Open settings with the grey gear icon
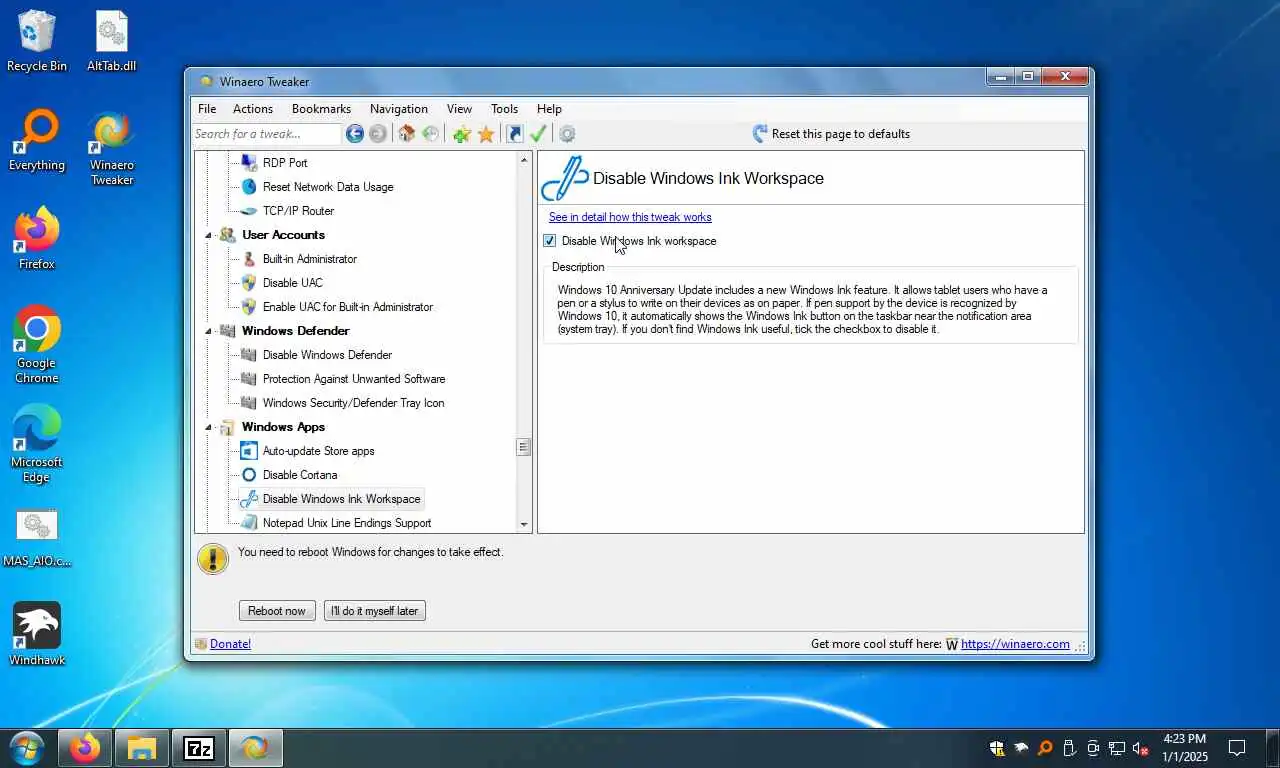The width and height of the screenshot is (1280, 768). pyautogui.click(x=567, y=134)
